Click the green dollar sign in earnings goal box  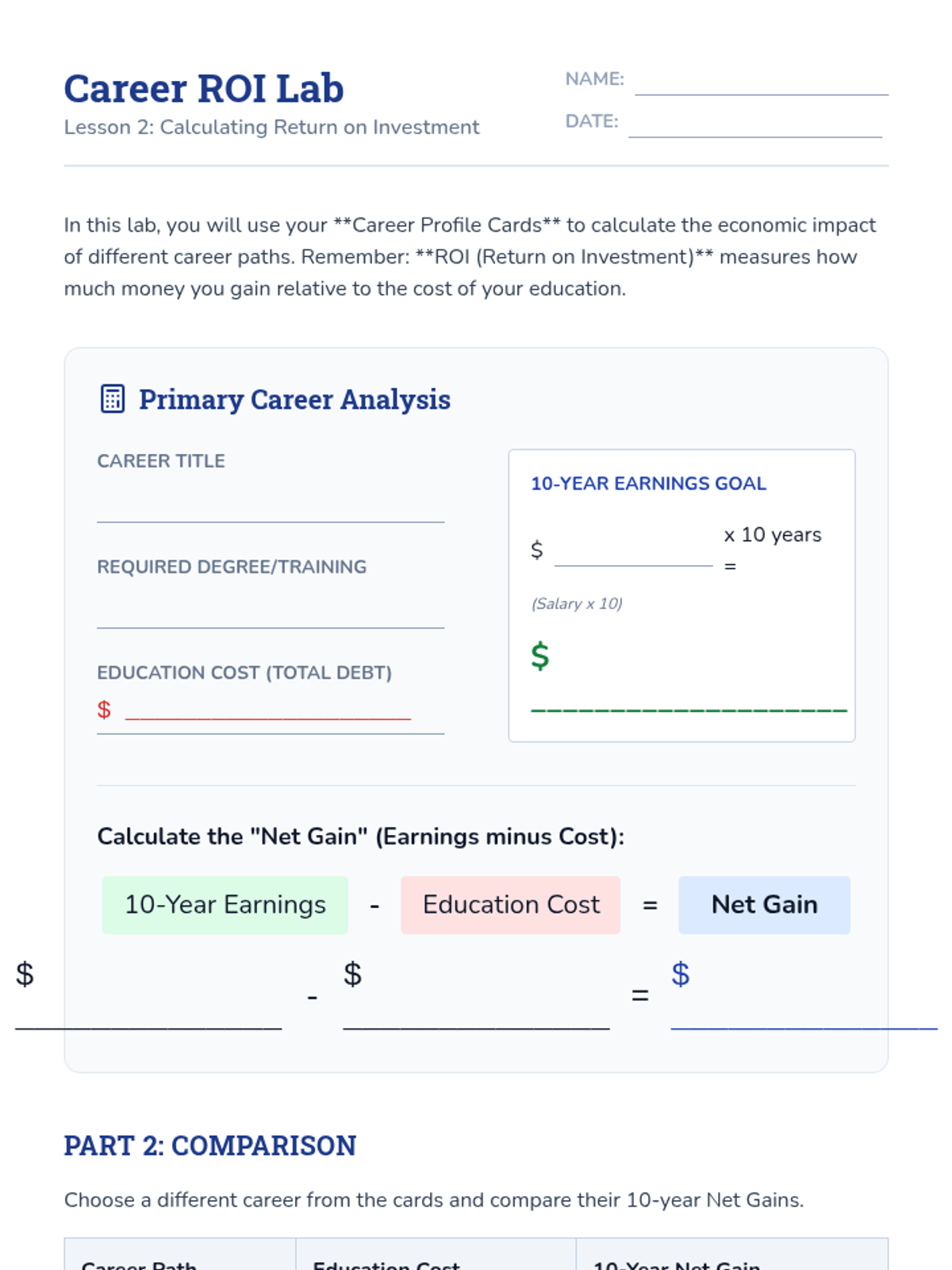540,656
